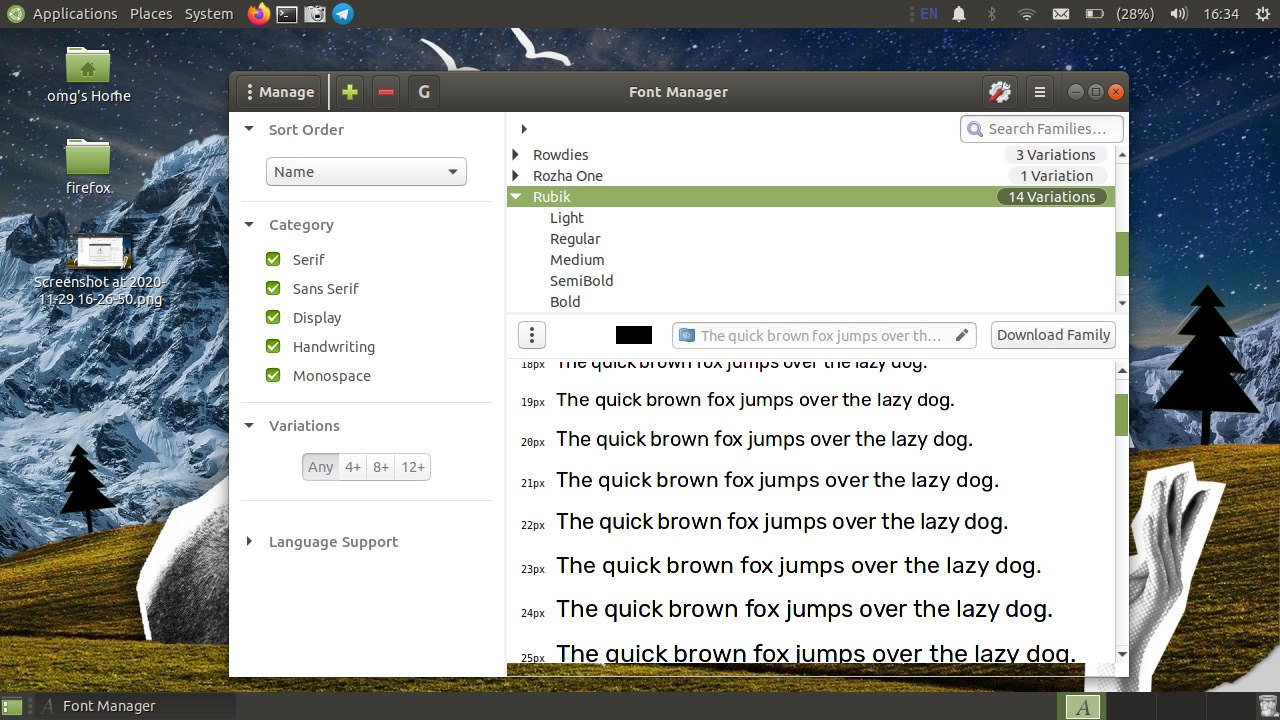Open the Google Fonts 'G' button
Viewport: 1280px width, 720px height.
pyautogui.click(x=424, y=92)
